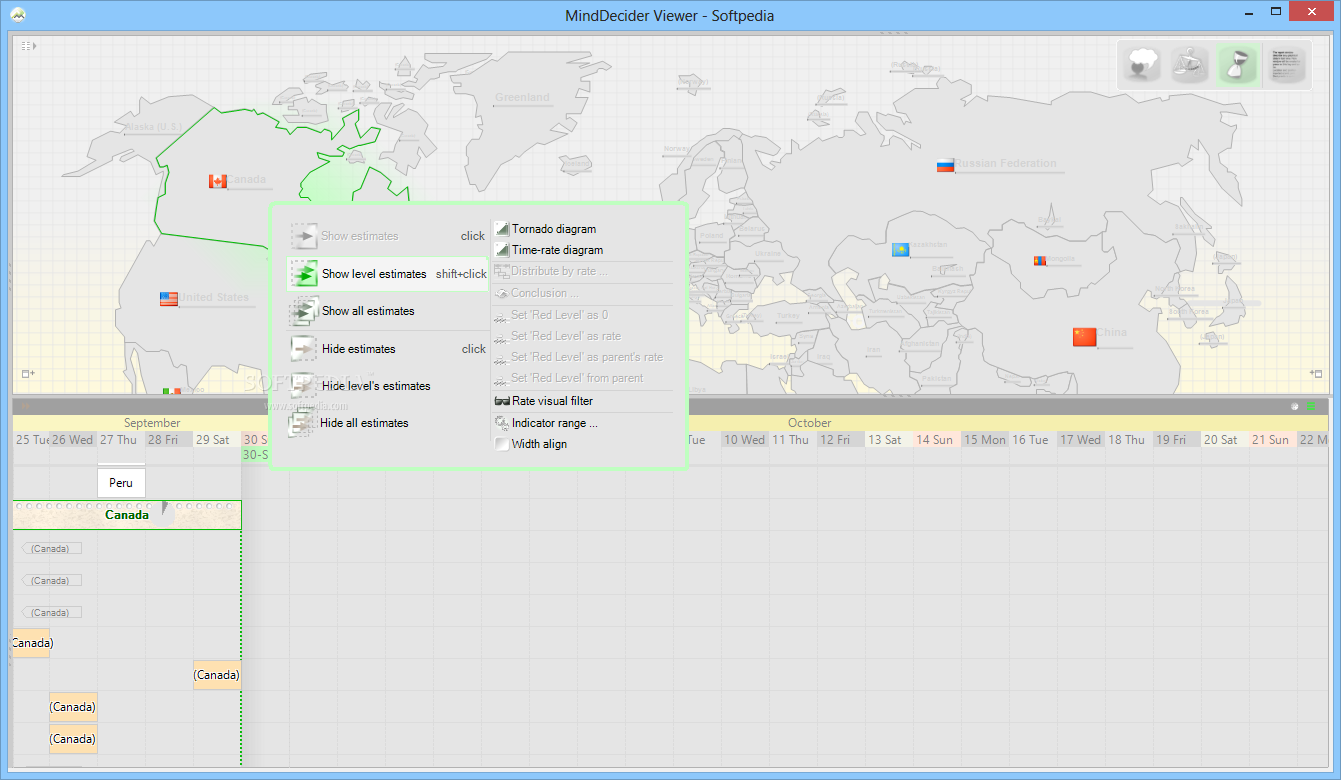Select the Peru block in the timeline
1341x780 pixels.
coord(121,482)
